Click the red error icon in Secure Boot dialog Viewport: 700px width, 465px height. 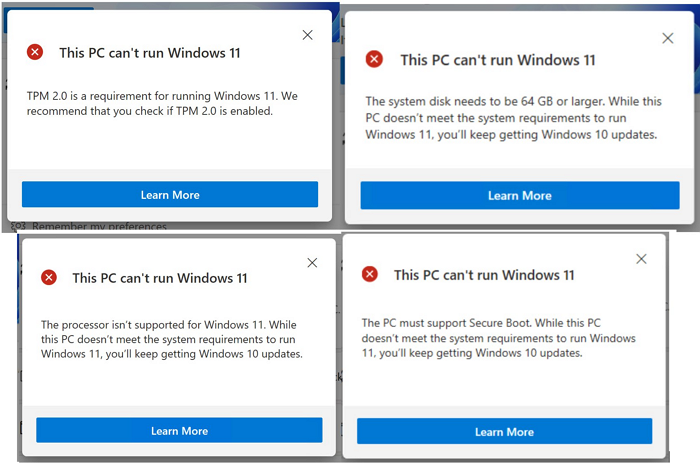369,274
